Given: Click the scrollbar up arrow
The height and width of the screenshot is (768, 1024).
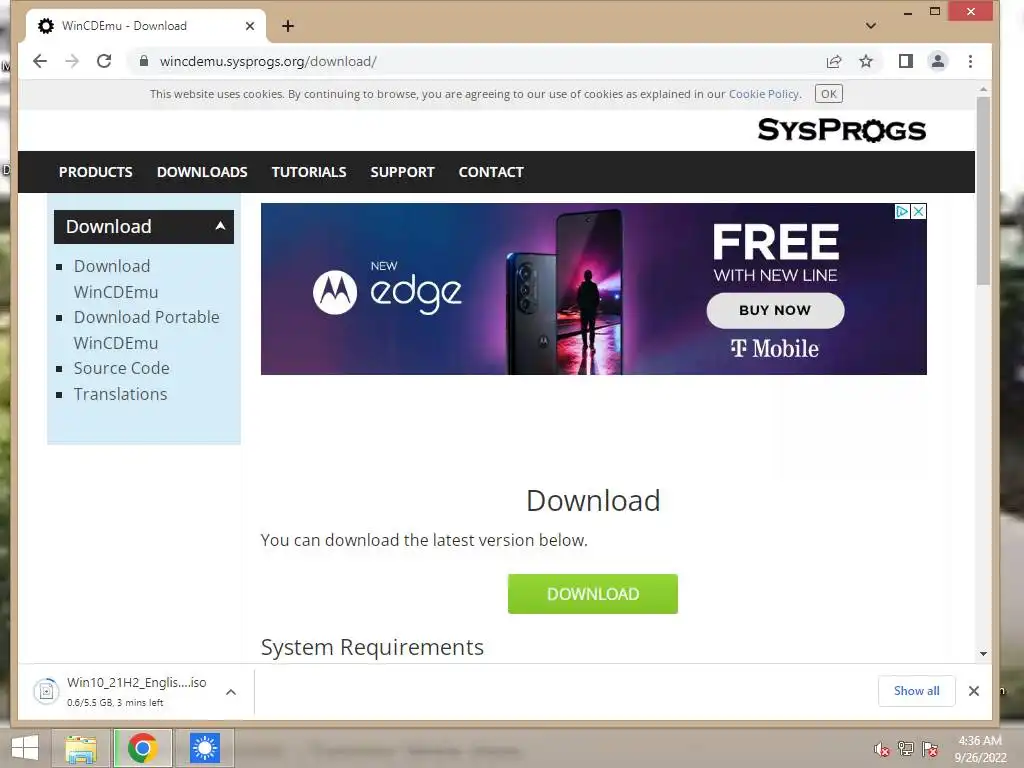Looking at the screenshot, I should (x=983, y=89).
